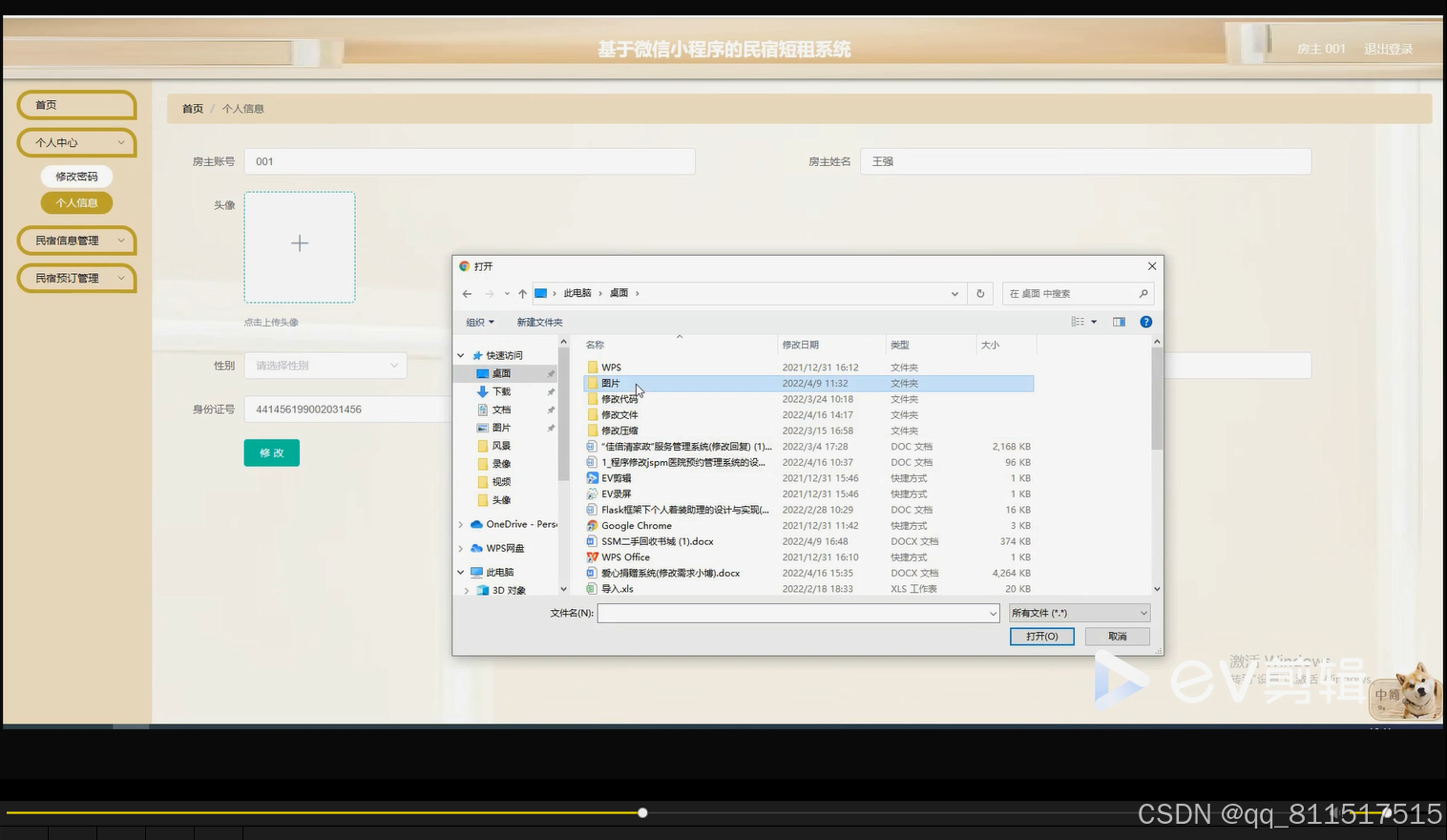Click the search magnifier icon in the dialog
The width and height of the screenshot is (1447, 840).
1143,294
